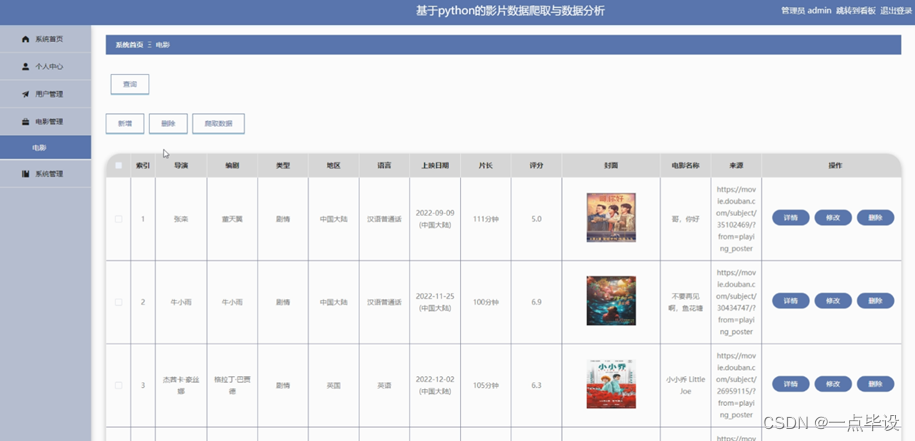The height and width of the screenshot is (441, 915).
Task: Click the briefcase icon beside 电影管理
Action: 25,122
